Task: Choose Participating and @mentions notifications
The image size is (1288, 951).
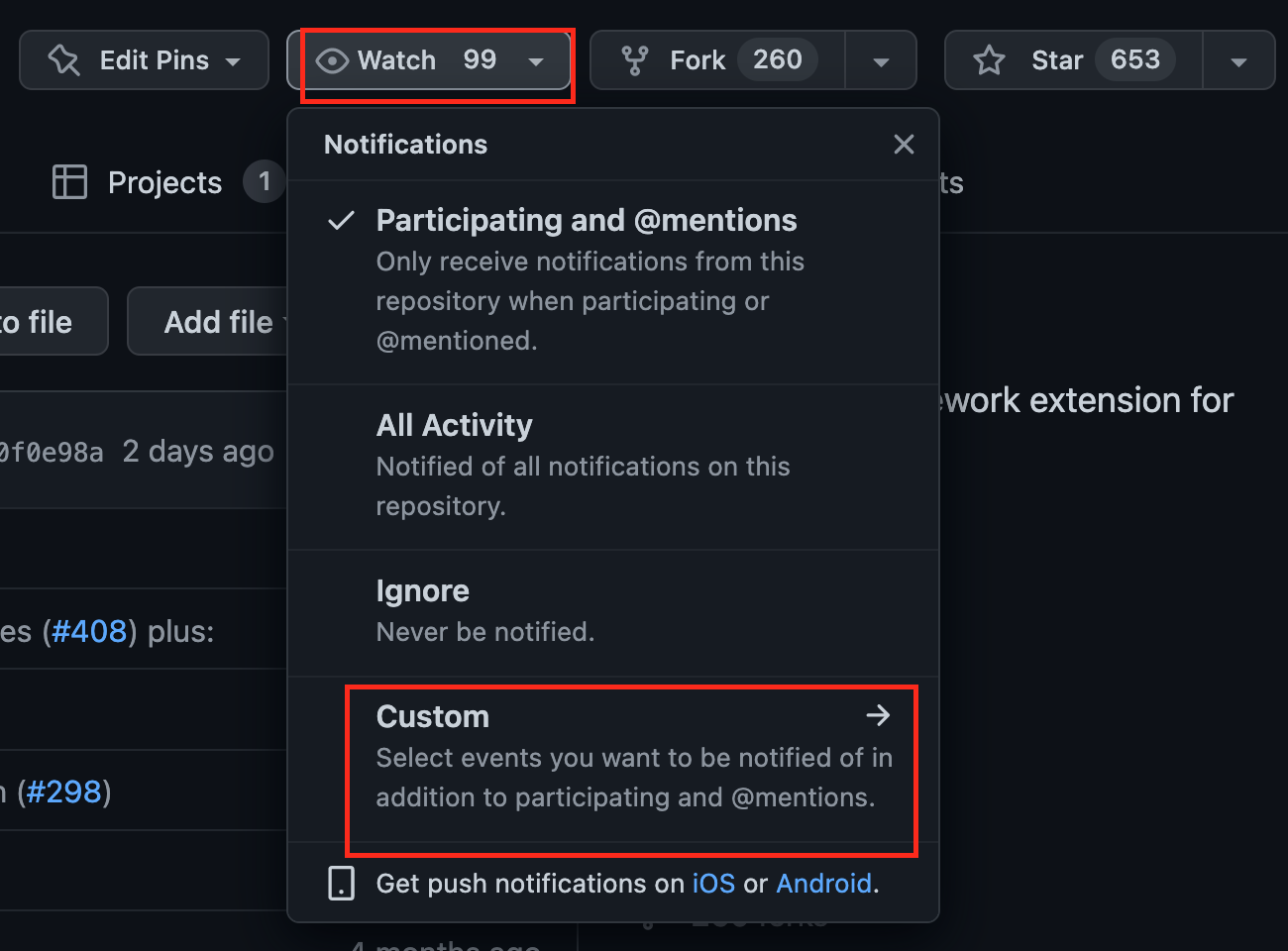Action: (x=587, y=220)
